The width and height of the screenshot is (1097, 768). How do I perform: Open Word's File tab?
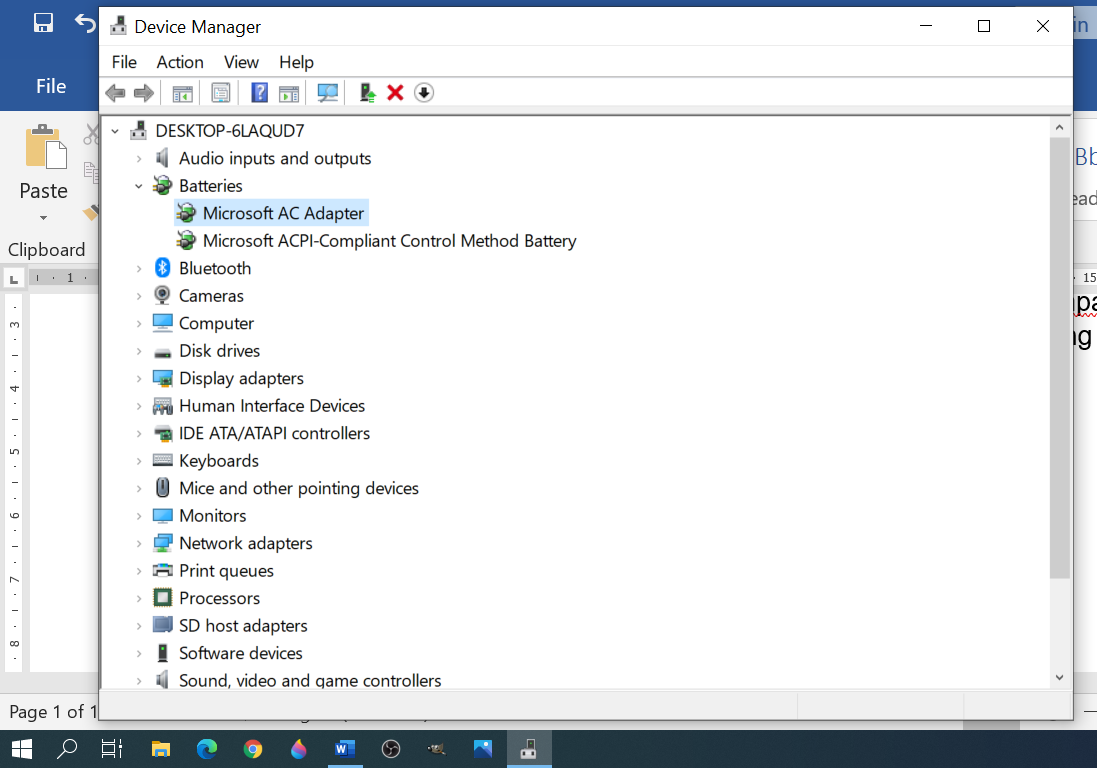(51, 86)
